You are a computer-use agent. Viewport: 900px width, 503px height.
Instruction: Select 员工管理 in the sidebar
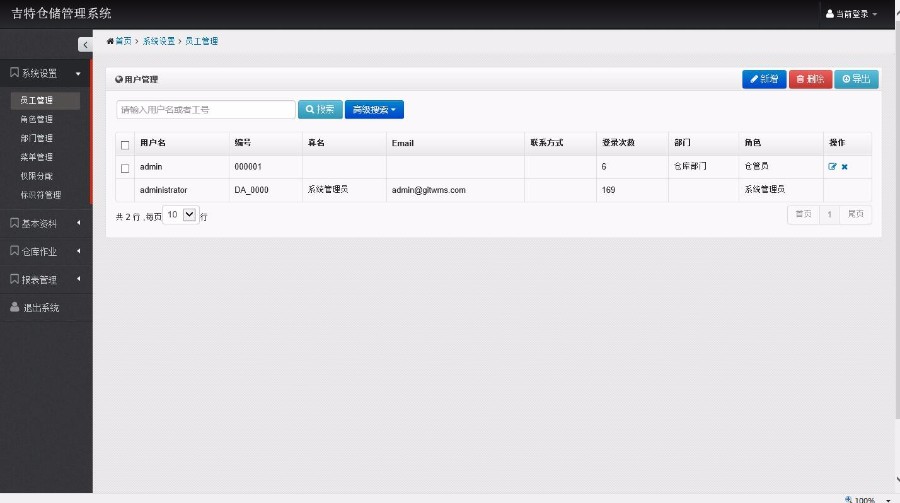45,100
